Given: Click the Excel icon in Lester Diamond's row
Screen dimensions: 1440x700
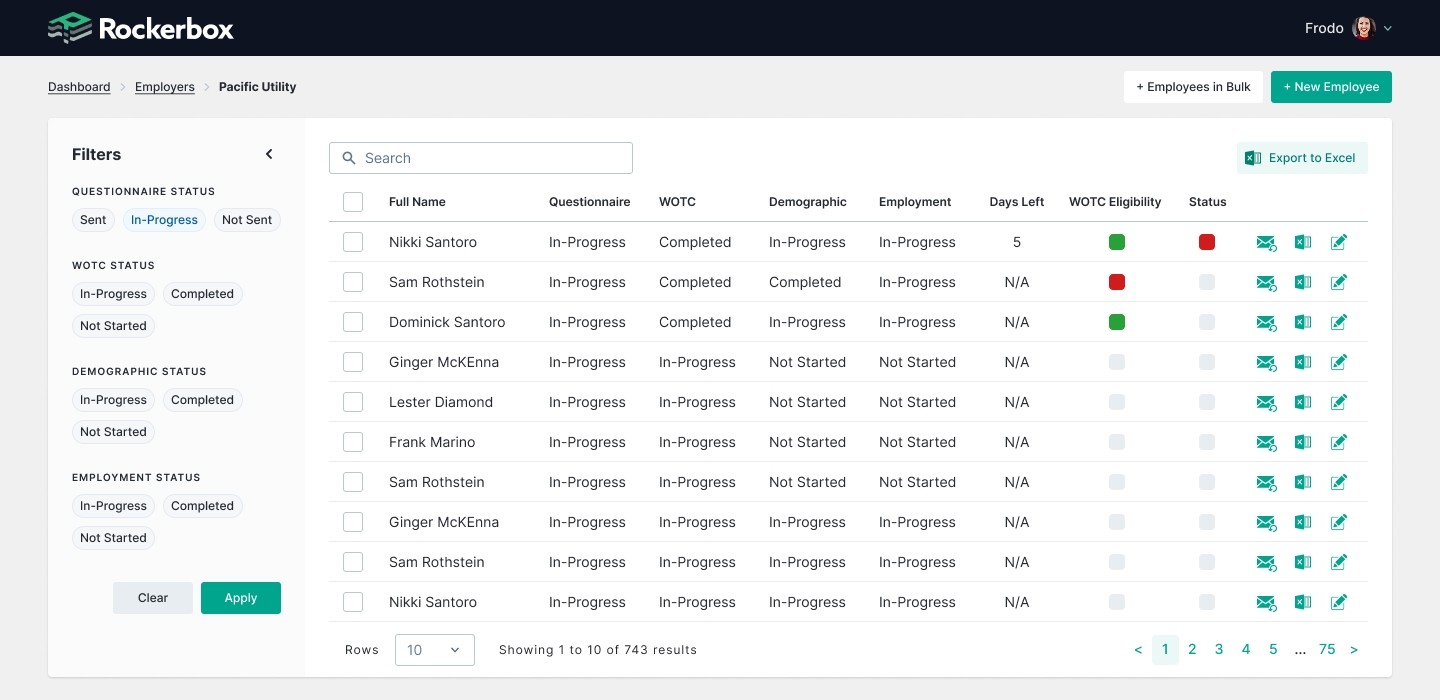Looking at the screenshot, I should coord(1303,402).
